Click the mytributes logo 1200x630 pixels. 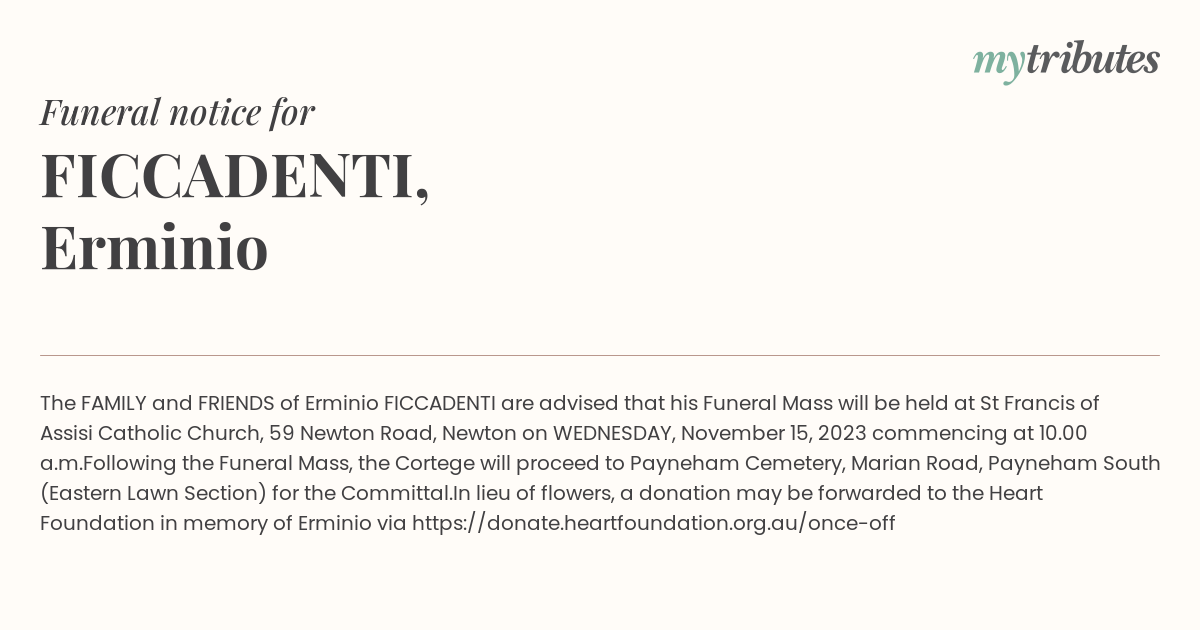pyautogui.click(x=1066, y=60)
